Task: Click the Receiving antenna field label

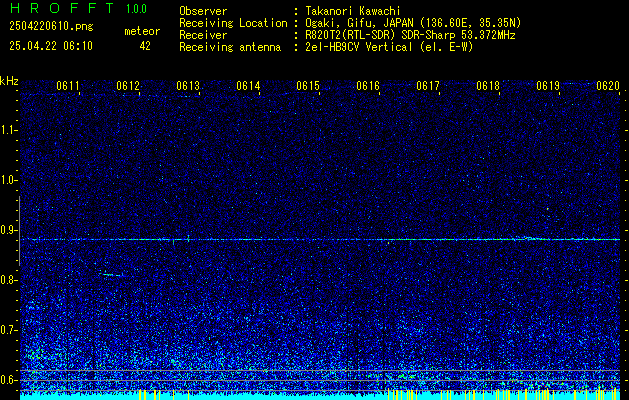Action: [x=230, y=47]
